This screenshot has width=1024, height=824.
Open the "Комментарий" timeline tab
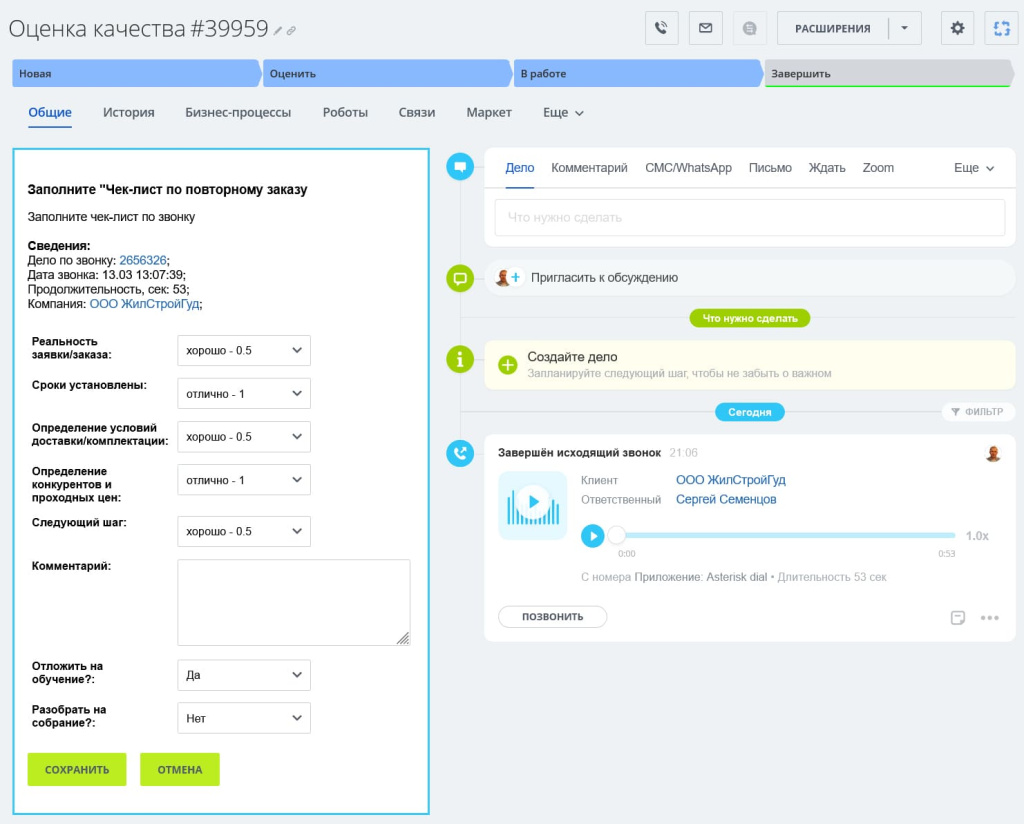[x=589, y=168]
